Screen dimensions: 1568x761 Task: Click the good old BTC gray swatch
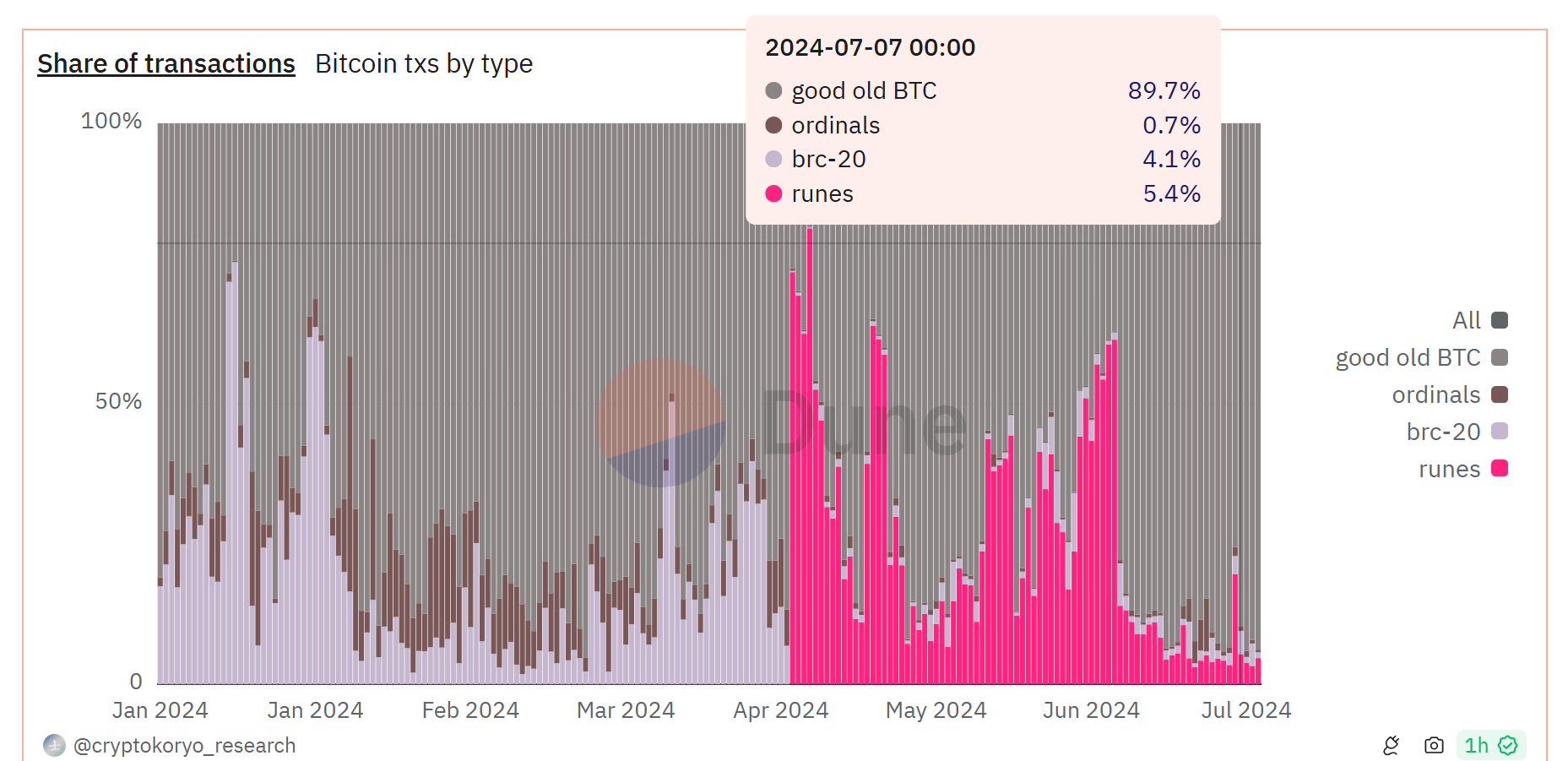point(1500,357)
